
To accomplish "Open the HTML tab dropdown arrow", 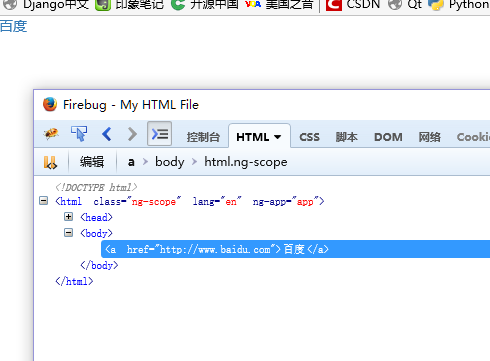I will [x=277, y=137].
